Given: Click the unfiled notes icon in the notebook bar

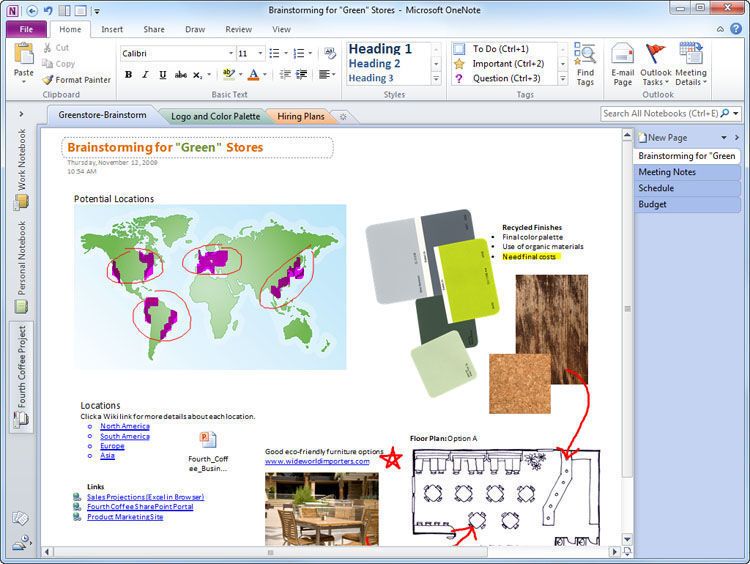Looking at the screenshot, I should point(20,519).
